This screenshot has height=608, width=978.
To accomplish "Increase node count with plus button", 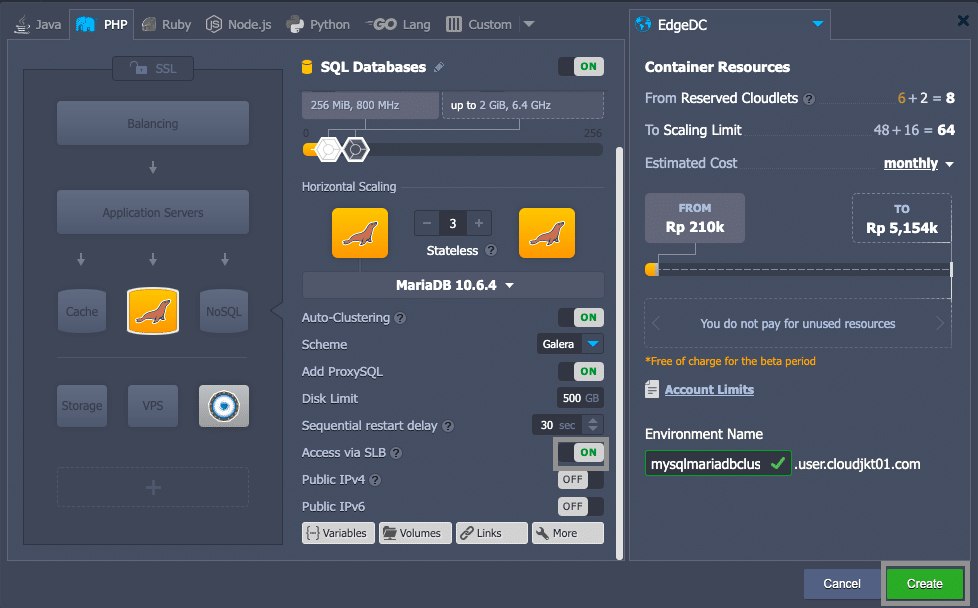I will point(479,223).
